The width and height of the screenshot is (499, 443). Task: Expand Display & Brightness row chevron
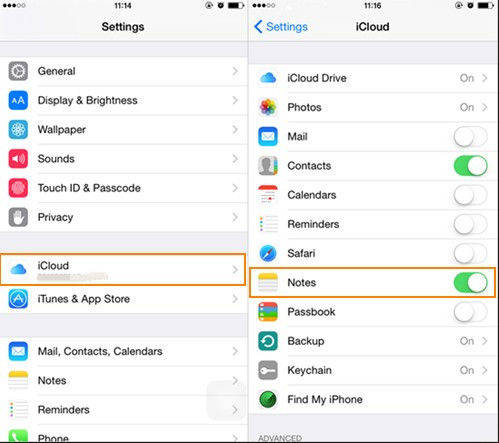coord(235,100)
